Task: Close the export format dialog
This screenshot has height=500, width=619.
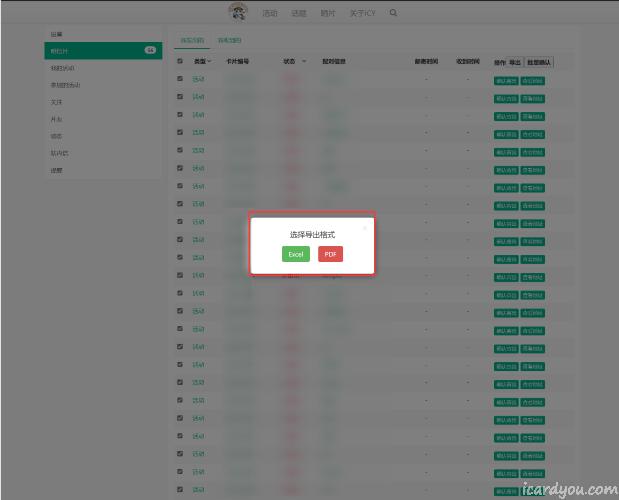Action: tap(364, 227)
